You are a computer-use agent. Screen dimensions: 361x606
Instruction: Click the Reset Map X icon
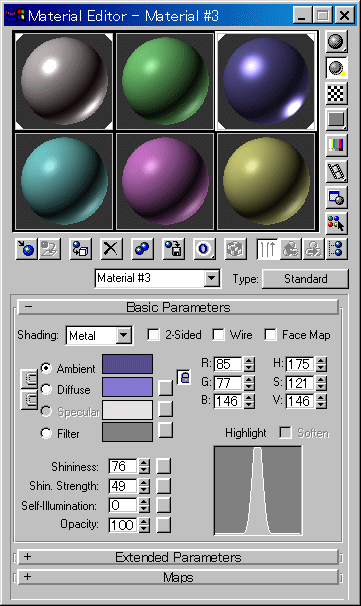click(111, 249)
